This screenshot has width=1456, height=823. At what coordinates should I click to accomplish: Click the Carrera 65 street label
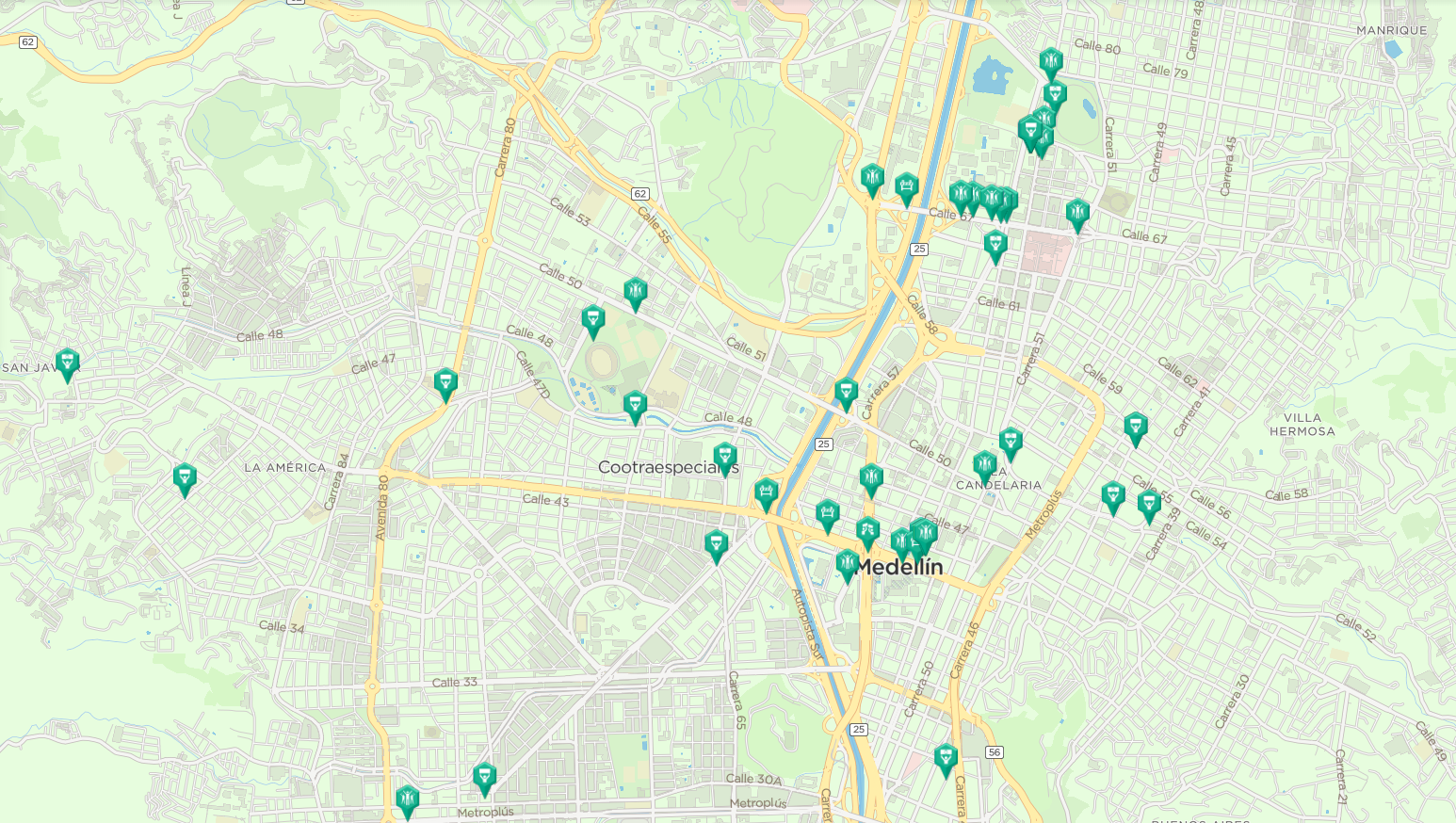[737, 700]
